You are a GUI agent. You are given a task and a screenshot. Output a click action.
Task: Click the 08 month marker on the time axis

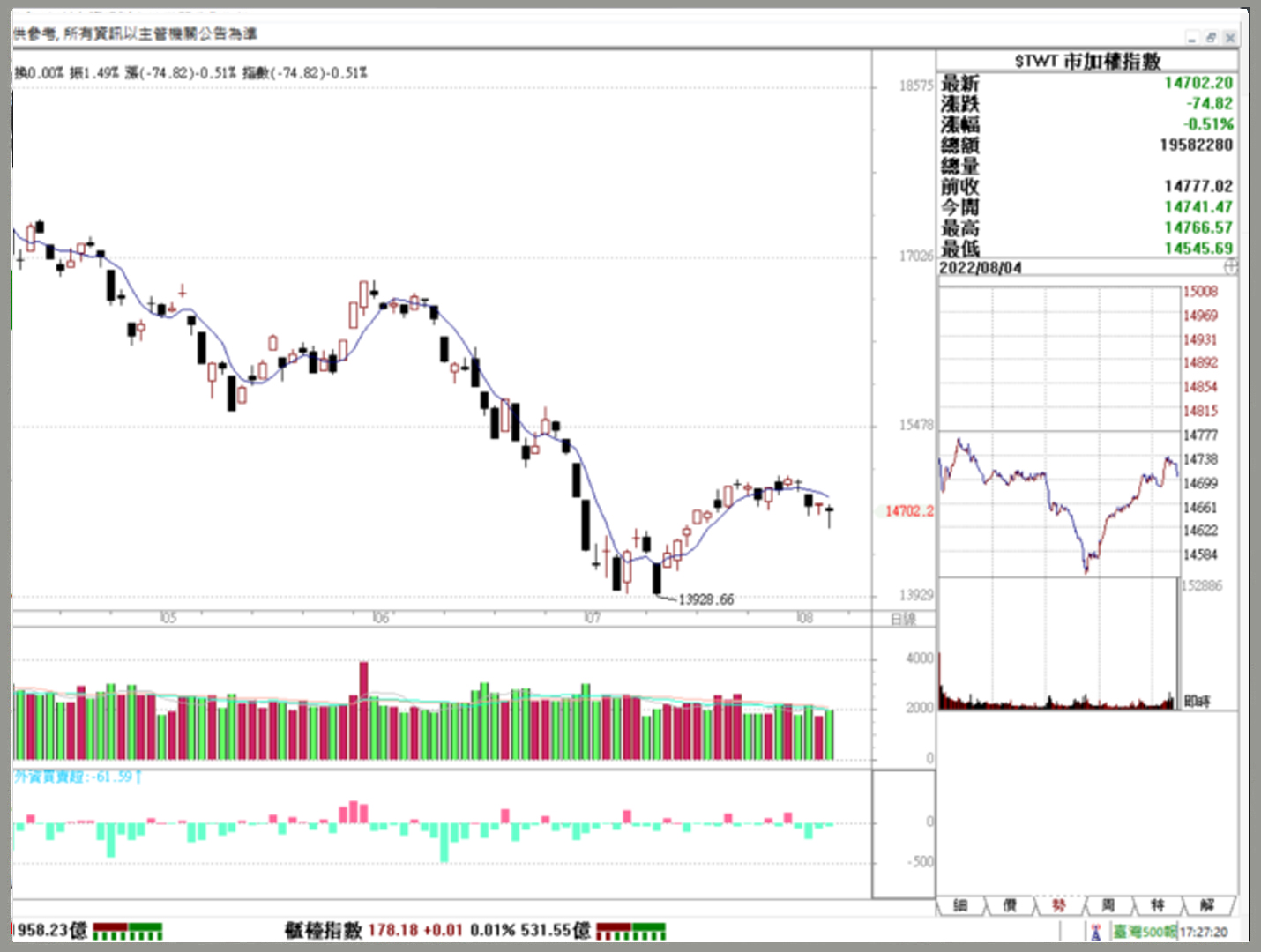coord(804,618)
